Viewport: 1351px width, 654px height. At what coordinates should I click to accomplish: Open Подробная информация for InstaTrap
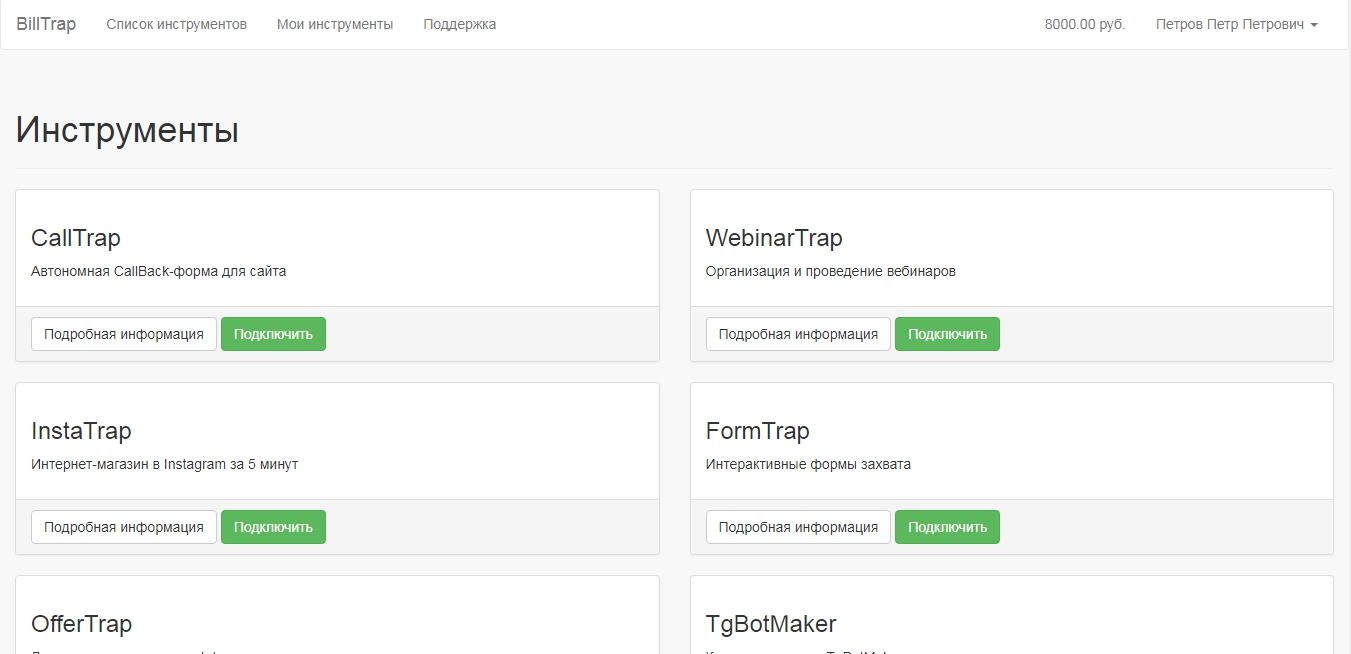click(124, 527)
